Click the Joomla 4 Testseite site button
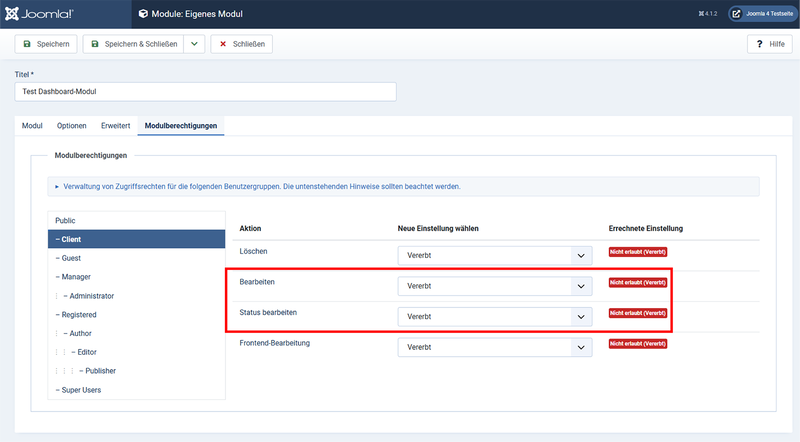The width and height of the screenshot is (800, 442). (762, 14)
